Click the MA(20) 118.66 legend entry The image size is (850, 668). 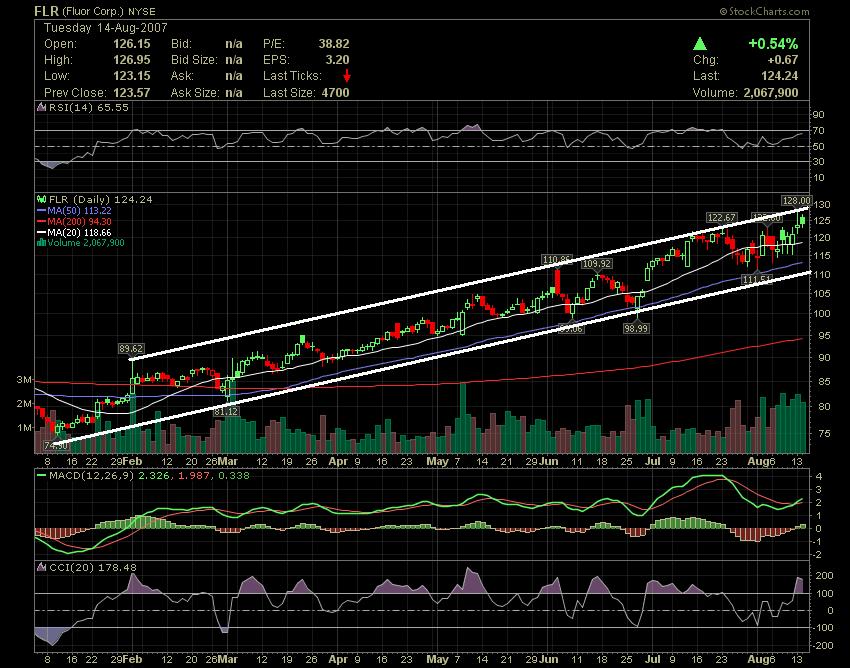(x=79, y=233)
